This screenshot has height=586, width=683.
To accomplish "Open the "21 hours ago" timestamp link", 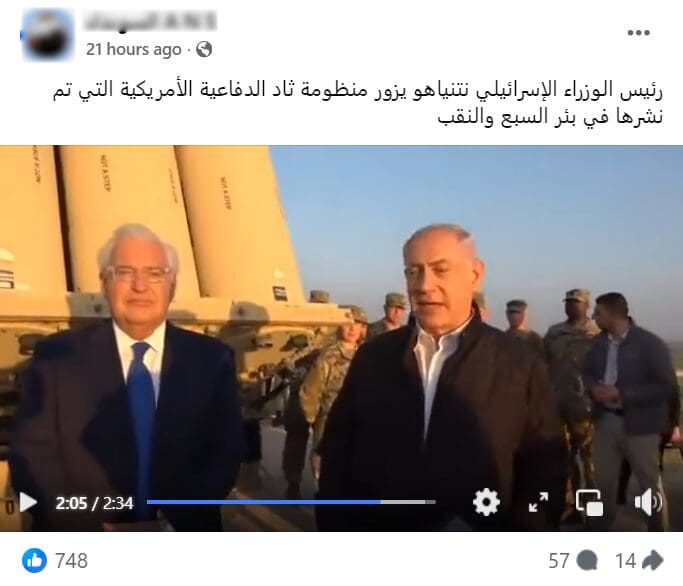I will (x=133, y=50).
